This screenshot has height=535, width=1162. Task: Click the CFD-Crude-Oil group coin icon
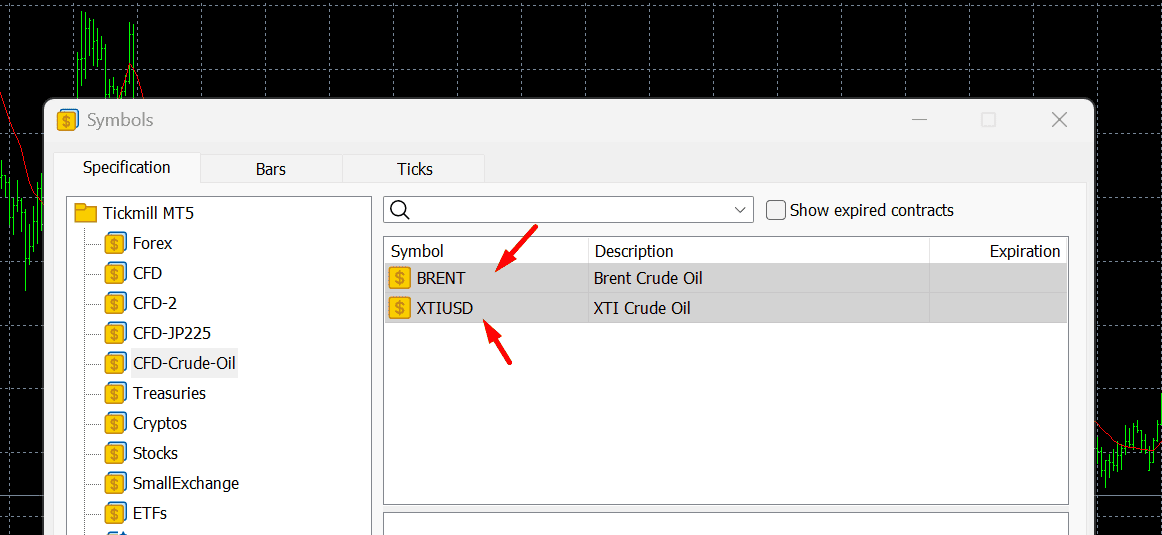pos(114,363)
